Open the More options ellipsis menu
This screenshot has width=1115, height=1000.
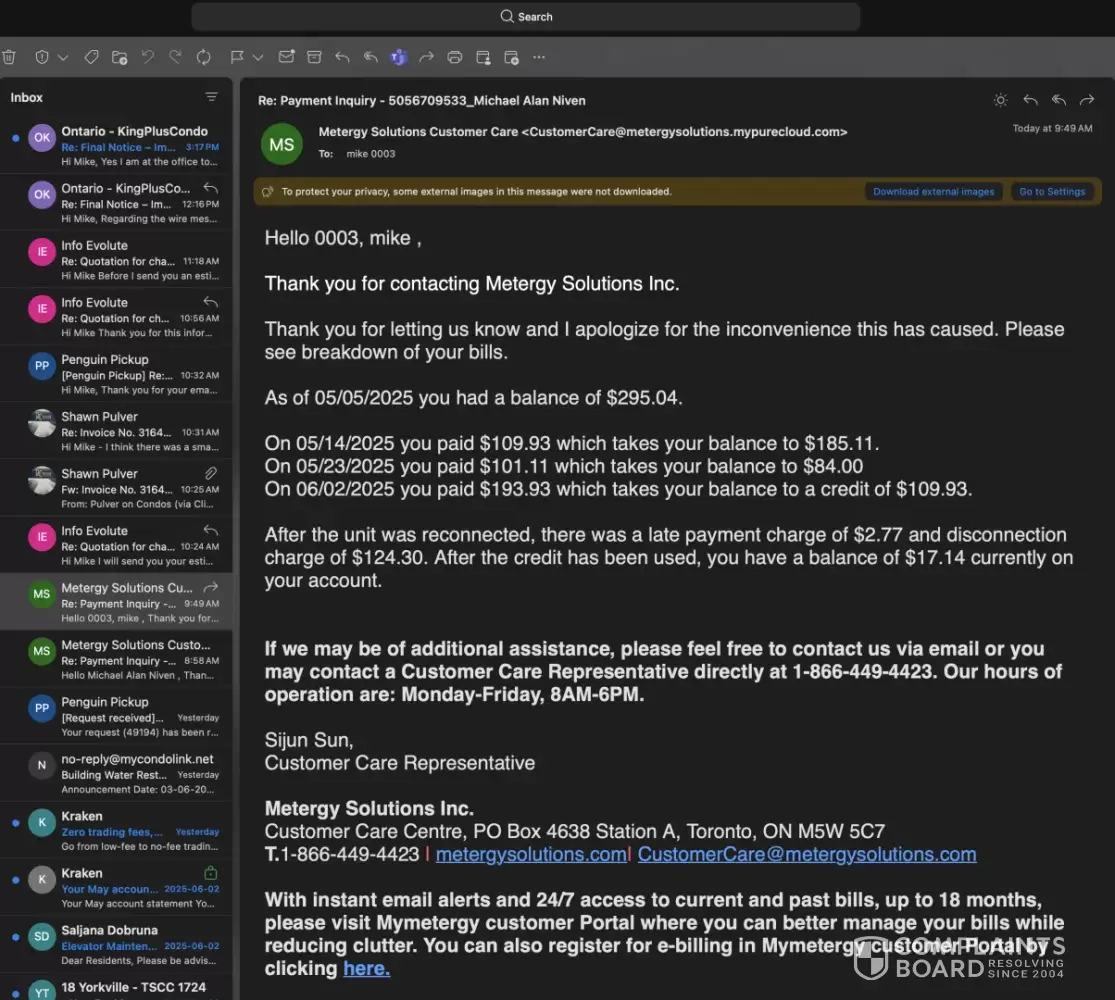pos(539,57)
